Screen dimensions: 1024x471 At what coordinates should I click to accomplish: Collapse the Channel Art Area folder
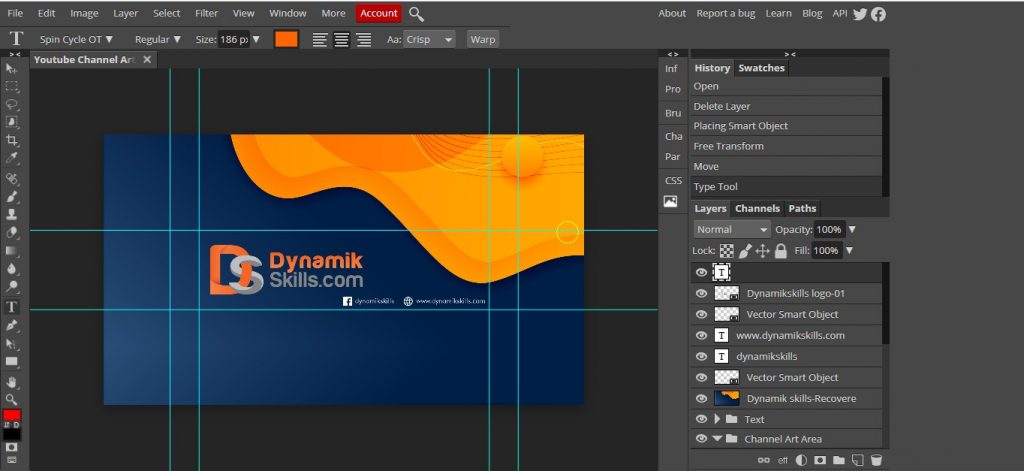click(716, 439)
